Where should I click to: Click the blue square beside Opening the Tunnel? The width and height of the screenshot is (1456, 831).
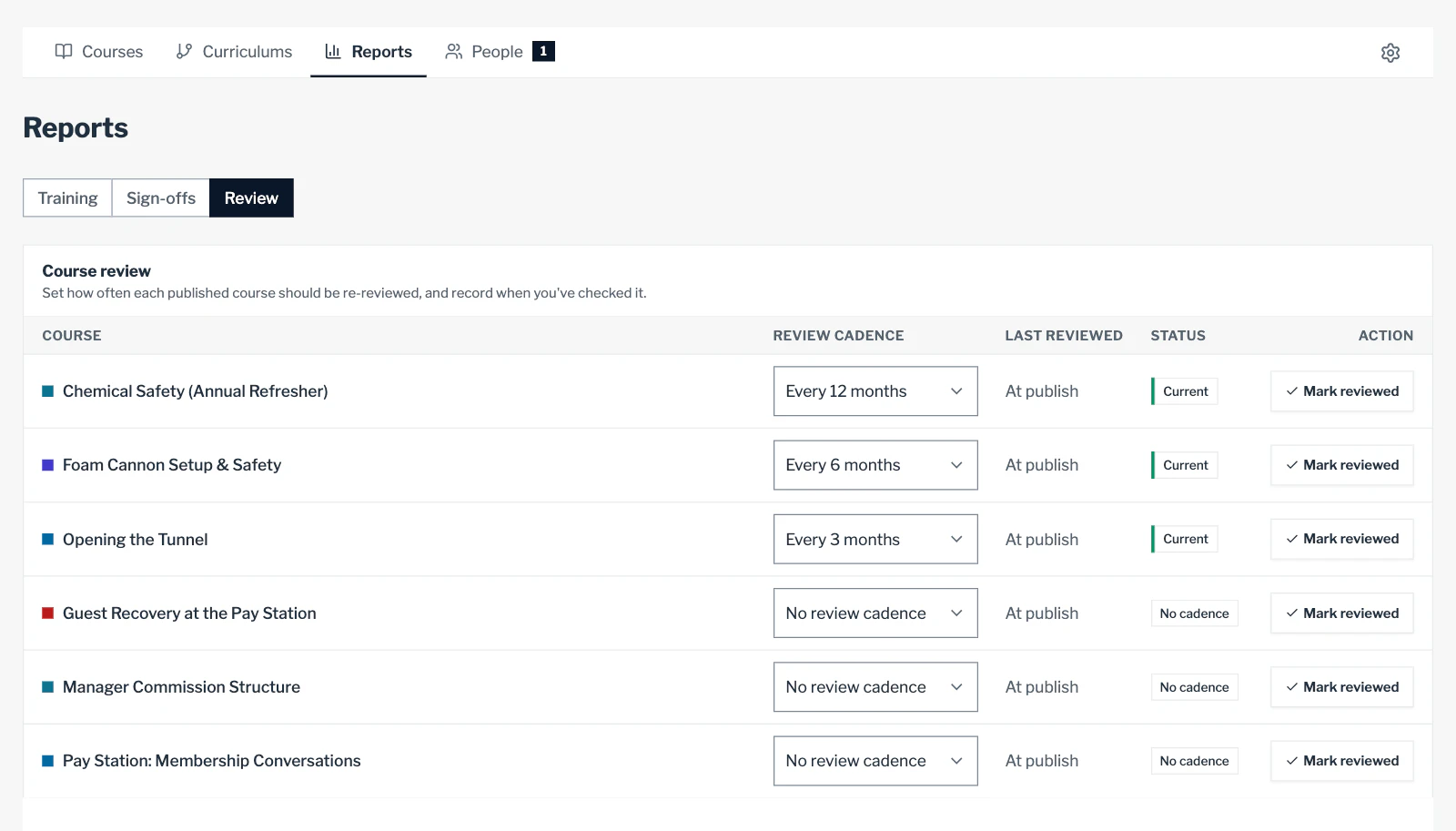pos(48,539)
